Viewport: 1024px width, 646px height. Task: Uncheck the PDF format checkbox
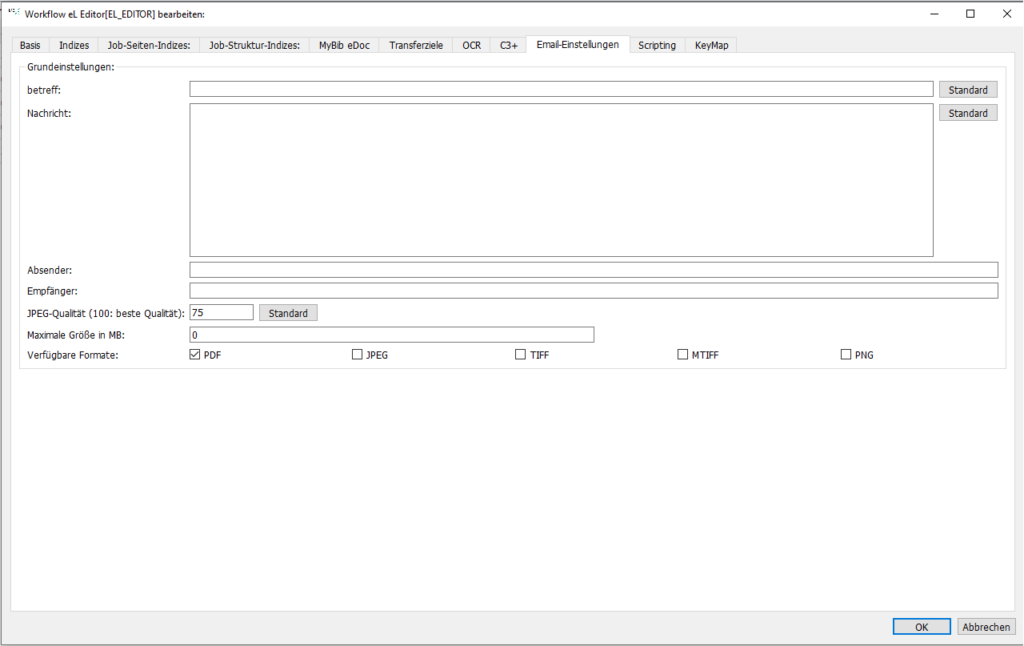[x=195, y=355]
